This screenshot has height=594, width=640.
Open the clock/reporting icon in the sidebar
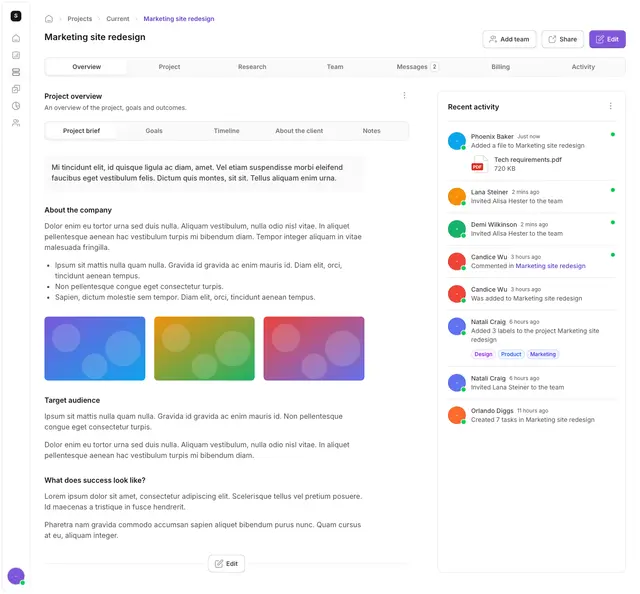16,106
